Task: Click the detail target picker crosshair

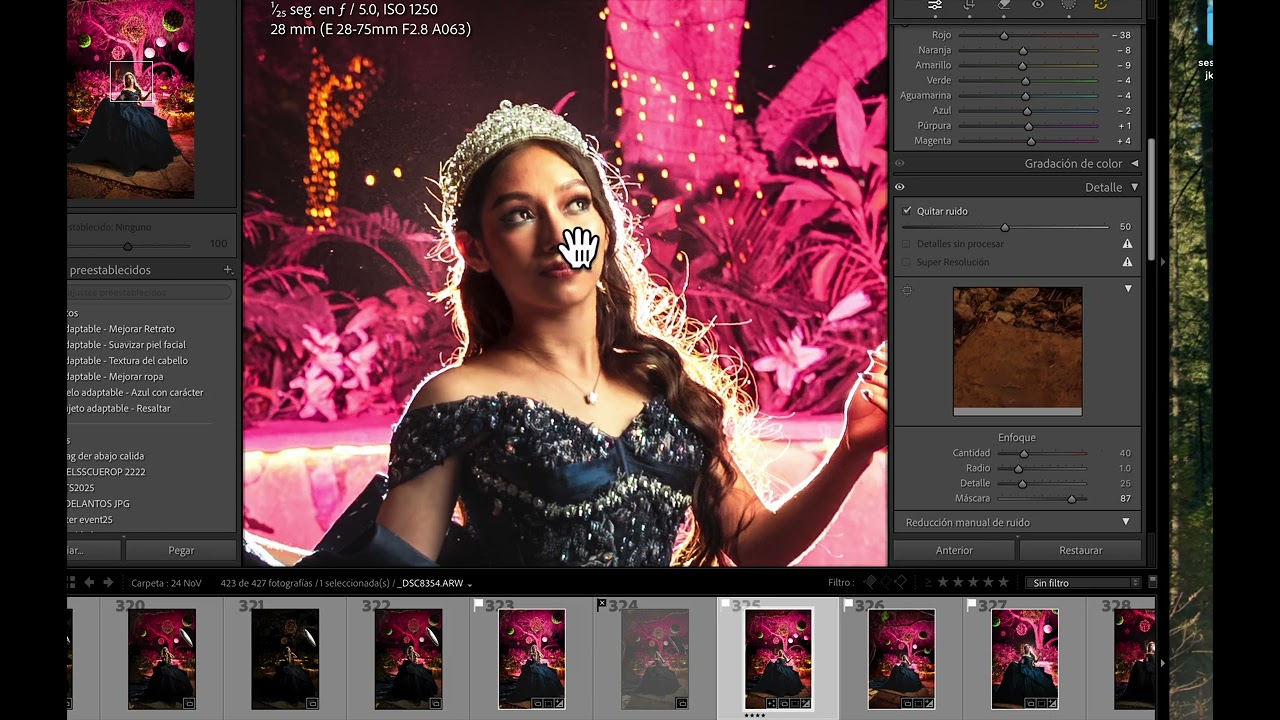Action: click(907, 291)
